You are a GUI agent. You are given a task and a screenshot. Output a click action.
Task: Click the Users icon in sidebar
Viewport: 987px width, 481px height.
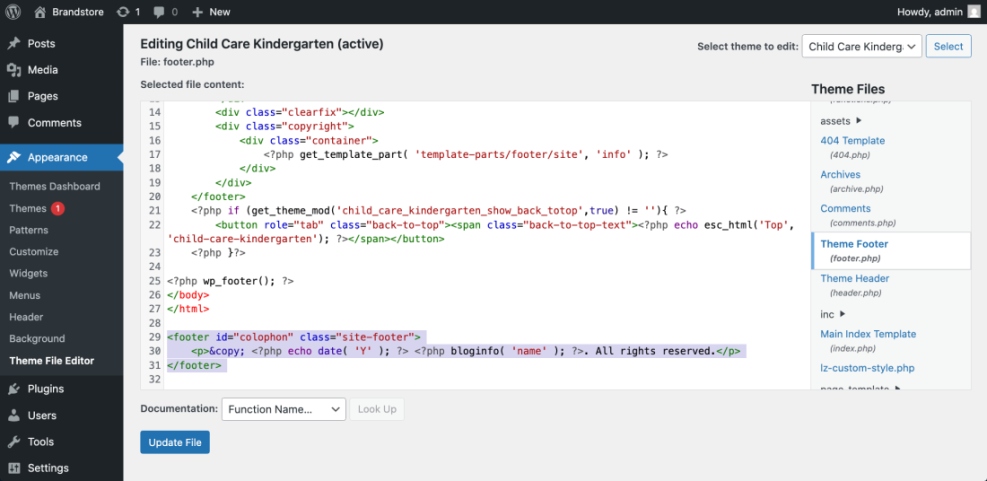14,416
